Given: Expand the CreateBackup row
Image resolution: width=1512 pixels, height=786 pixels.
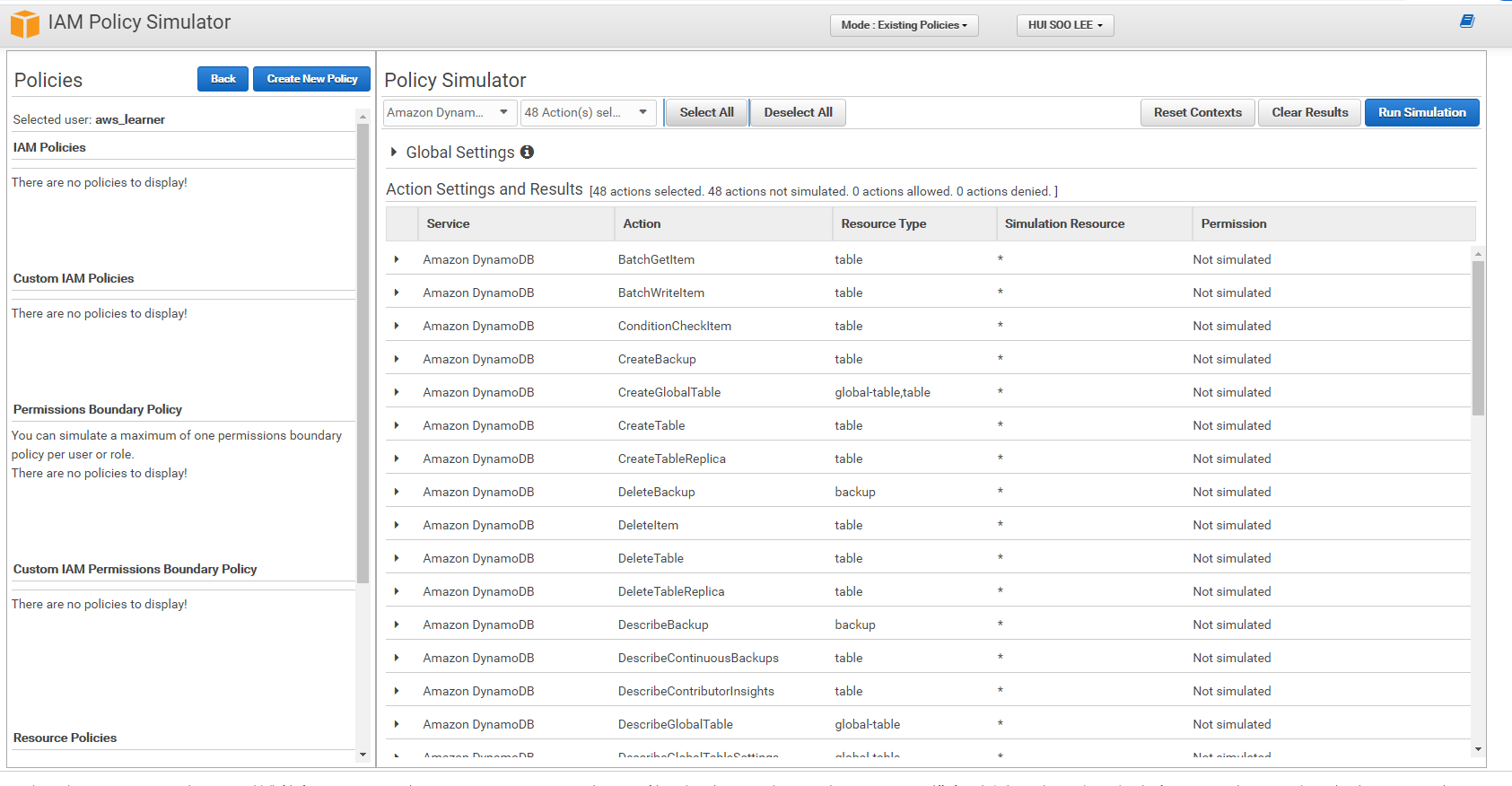Looking at the screenshot, I should pyautogui.click(x=397, y=359).
